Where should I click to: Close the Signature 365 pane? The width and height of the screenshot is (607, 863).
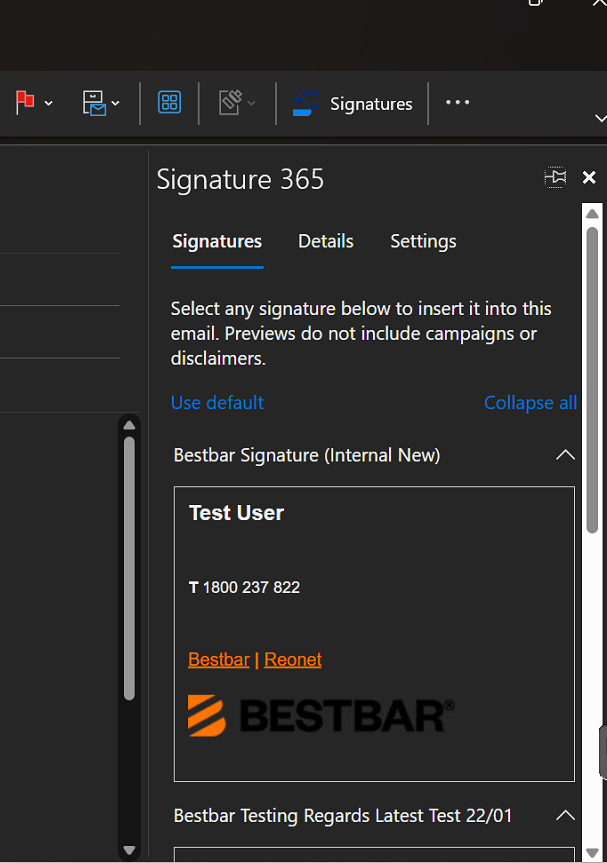click(589, 177)
